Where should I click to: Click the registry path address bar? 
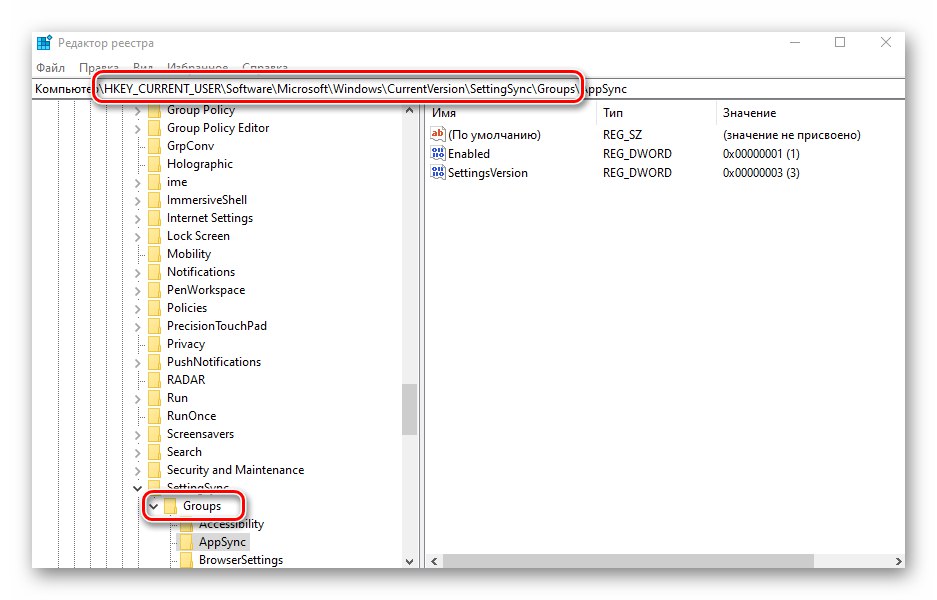click(x=468, y=89)
